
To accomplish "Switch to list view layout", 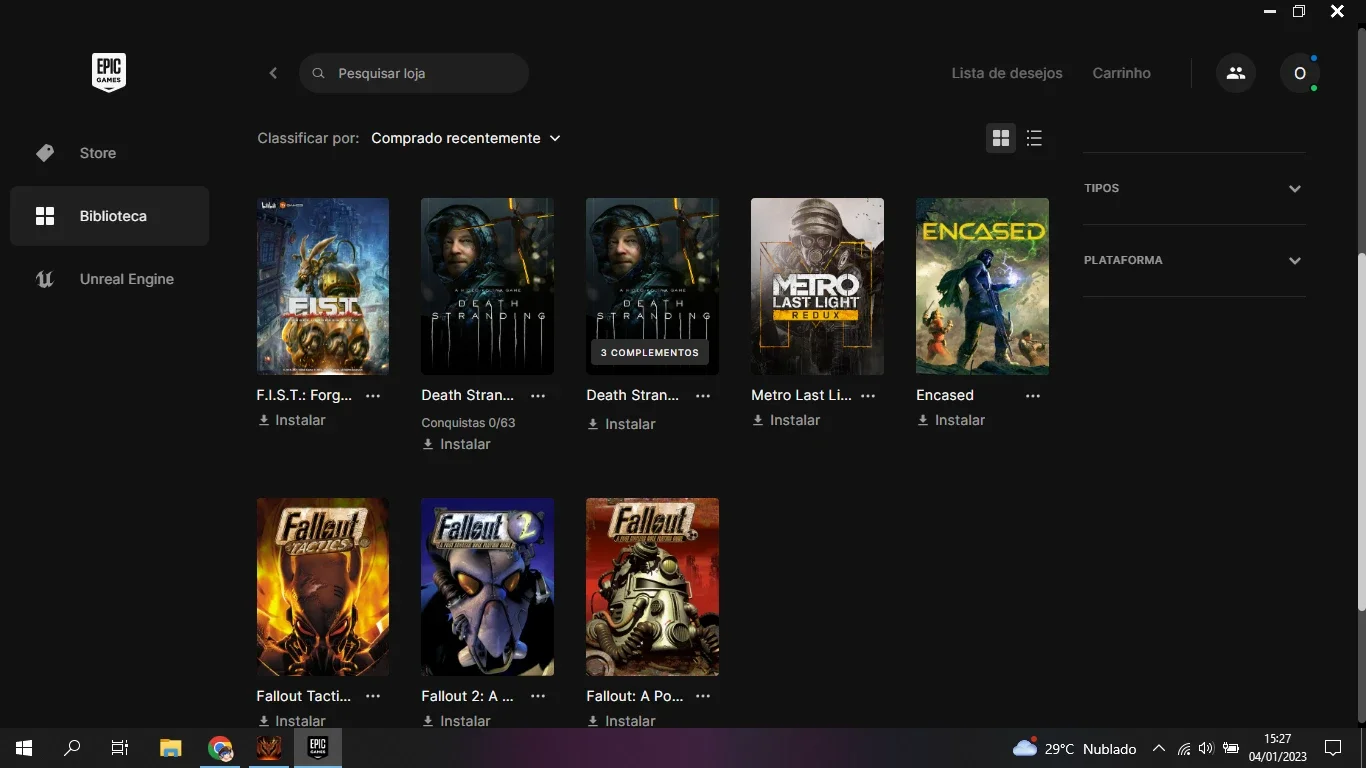I will (1034, 138).
